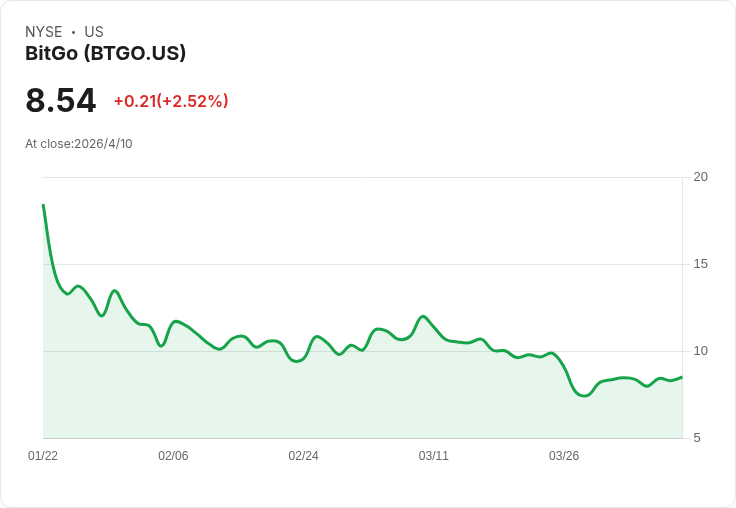
Task: Click the At close 2026/4/10 timestamp
Action: click(79, 144)
